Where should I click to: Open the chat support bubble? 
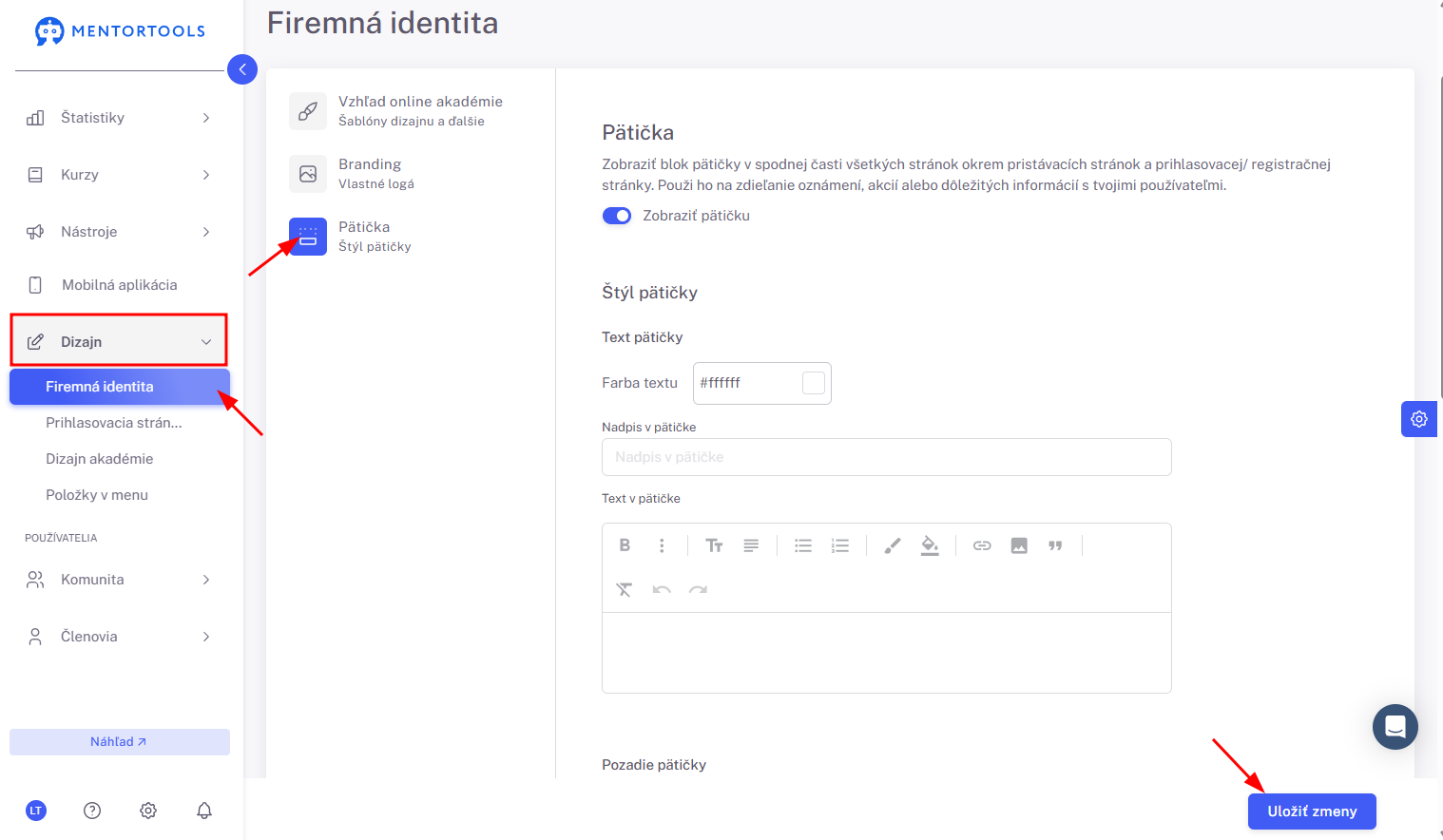point(1395,727)
